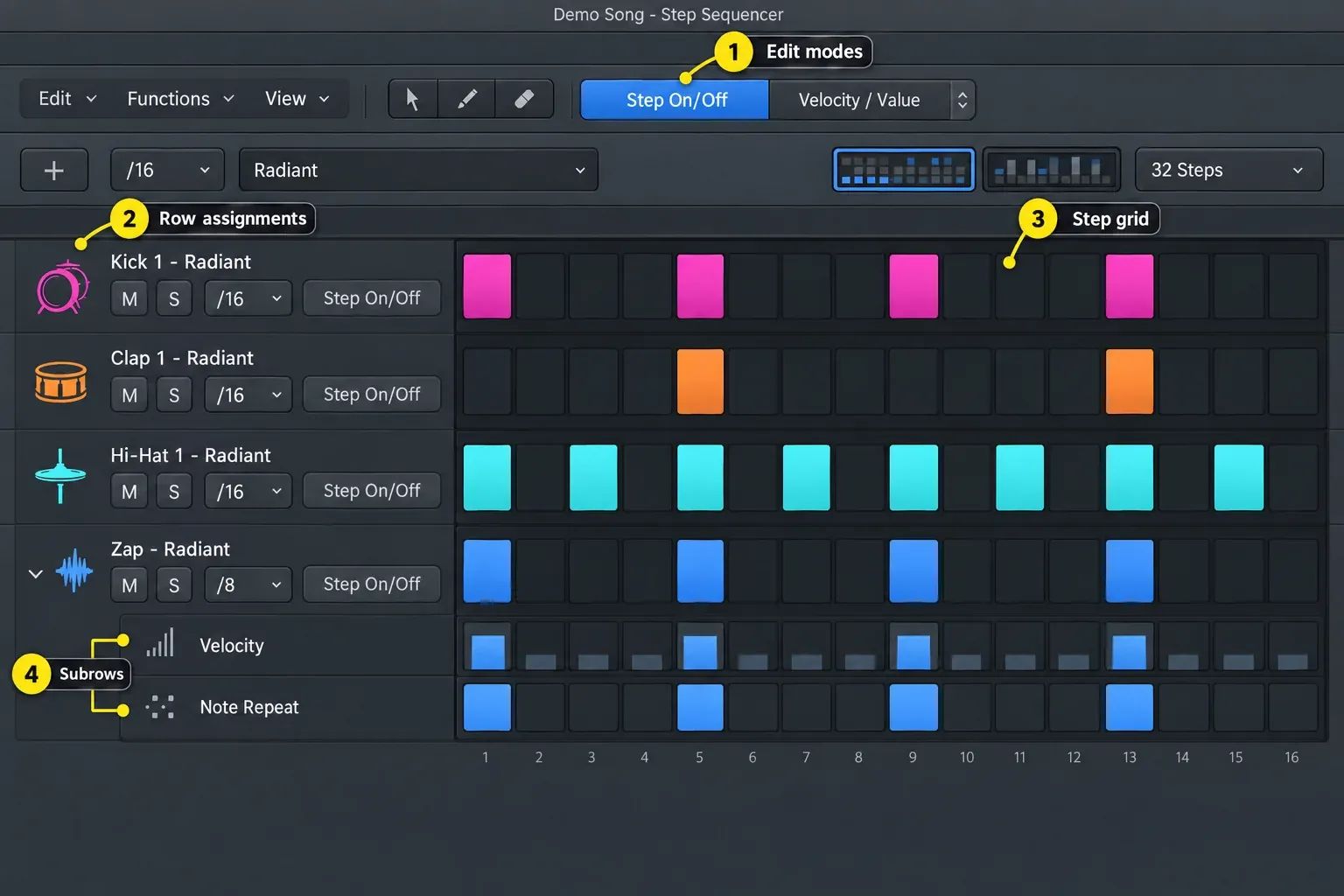Turn off Kick 1 step 13

[x=1130, y=286]
